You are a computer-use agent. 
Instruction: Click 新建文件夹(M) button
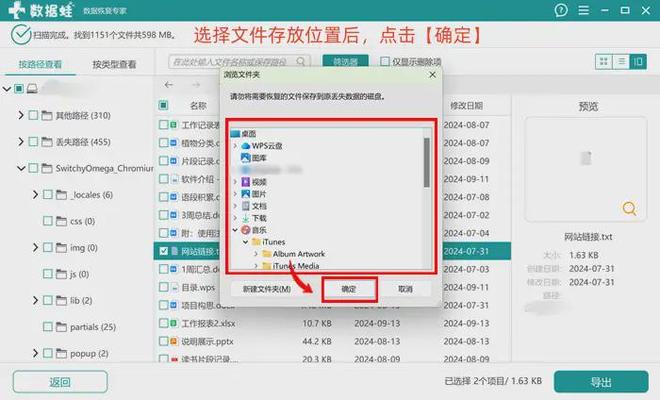(x=267, y=289)
